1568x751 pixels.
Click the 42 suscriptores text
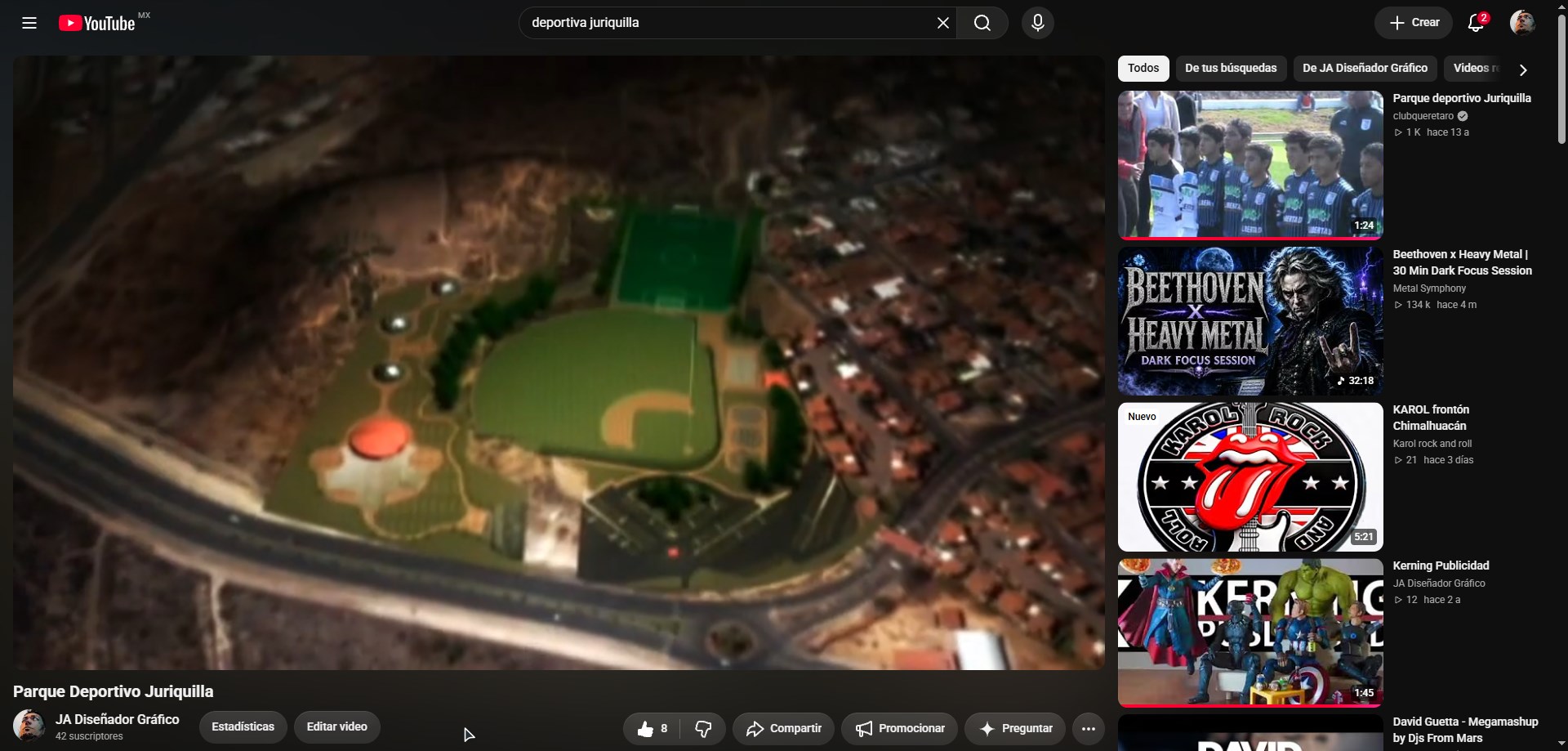tap(89, 736)
